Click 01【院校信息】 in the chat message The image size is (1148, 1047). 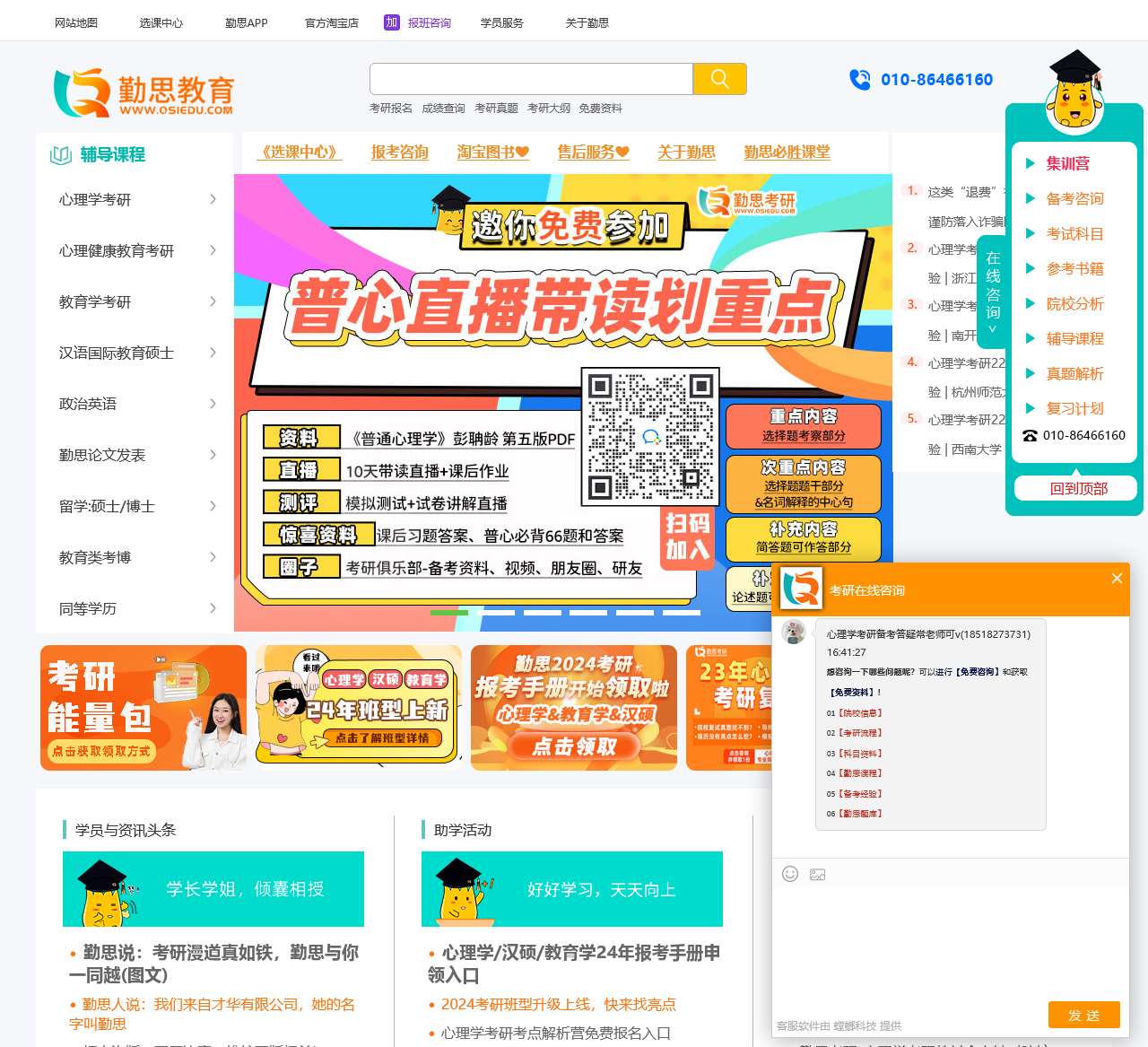[855, 713]
